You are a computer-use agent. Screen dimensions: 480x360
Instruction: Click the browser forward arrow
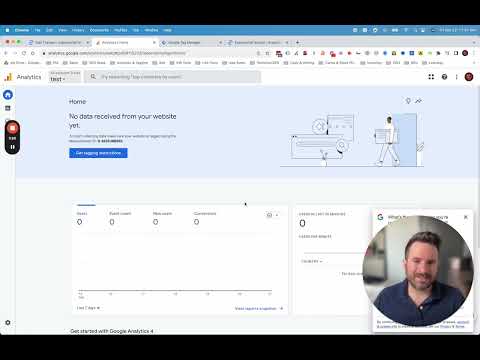click(x=15, y=53)
